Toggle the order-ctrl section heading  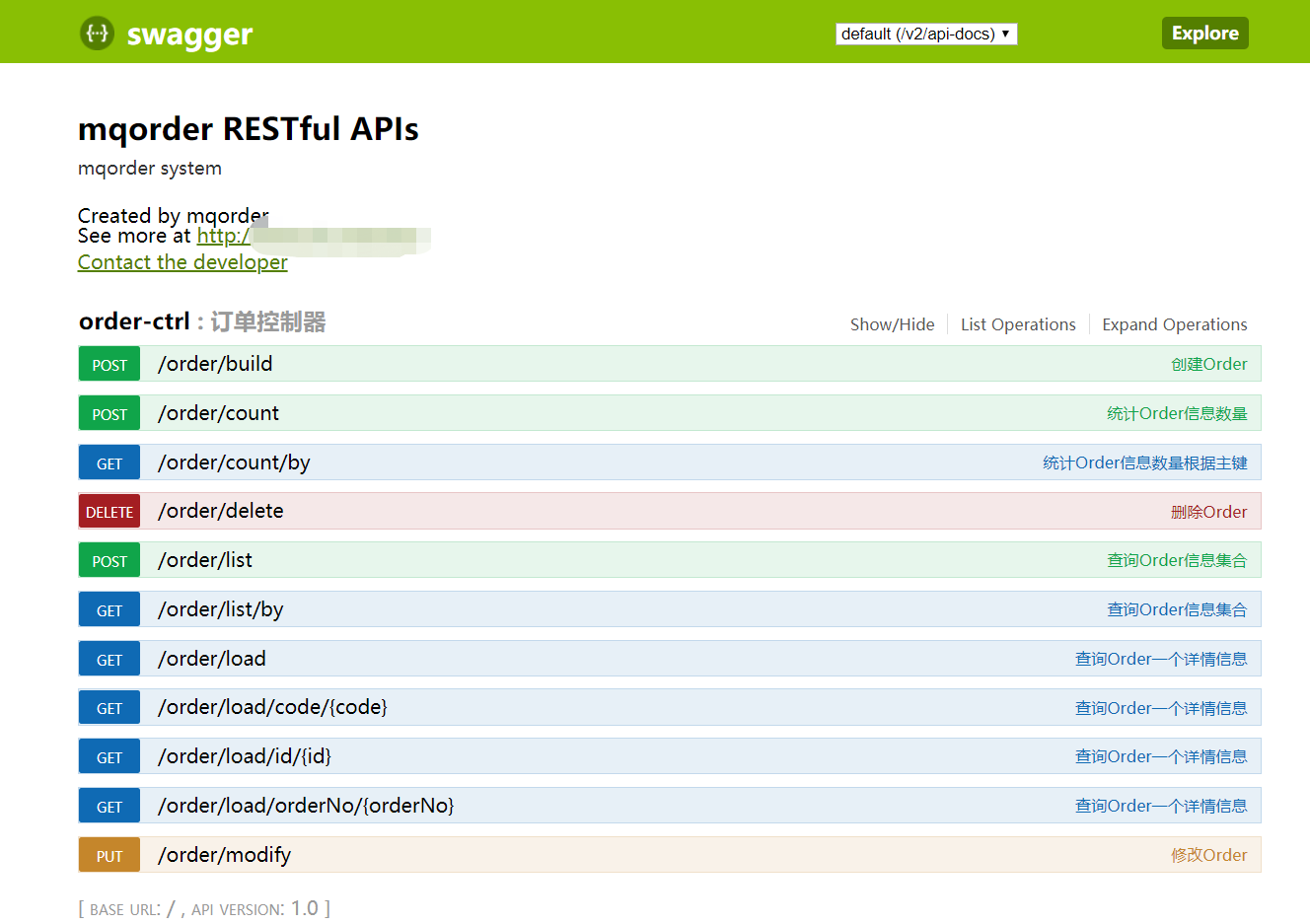134,321
